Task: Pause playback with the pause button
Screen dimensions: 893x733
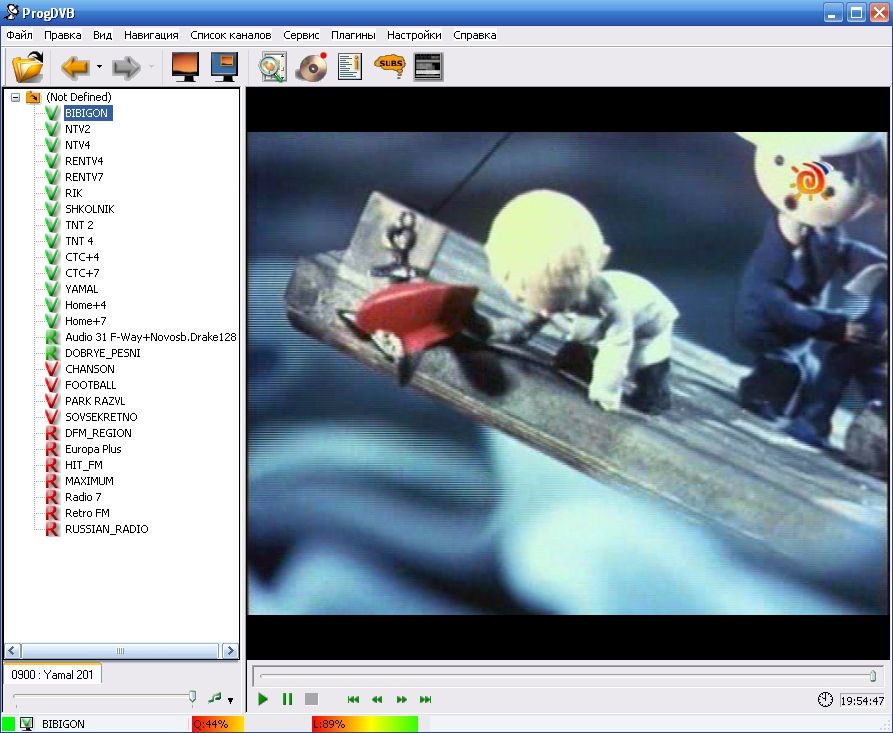Action: point(287,699)
